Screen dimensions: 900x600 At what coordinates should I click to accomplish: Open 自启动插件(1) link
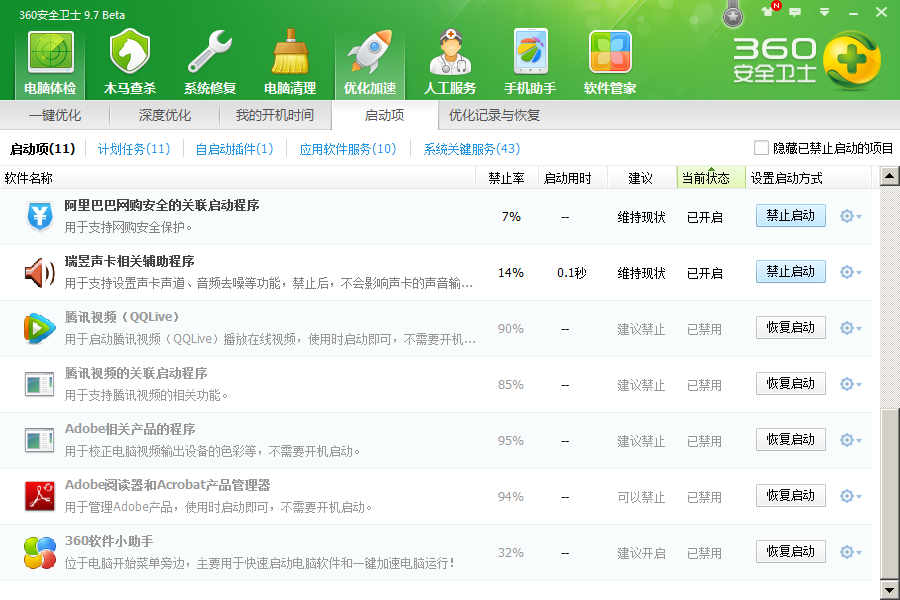(x=234, y=149)
